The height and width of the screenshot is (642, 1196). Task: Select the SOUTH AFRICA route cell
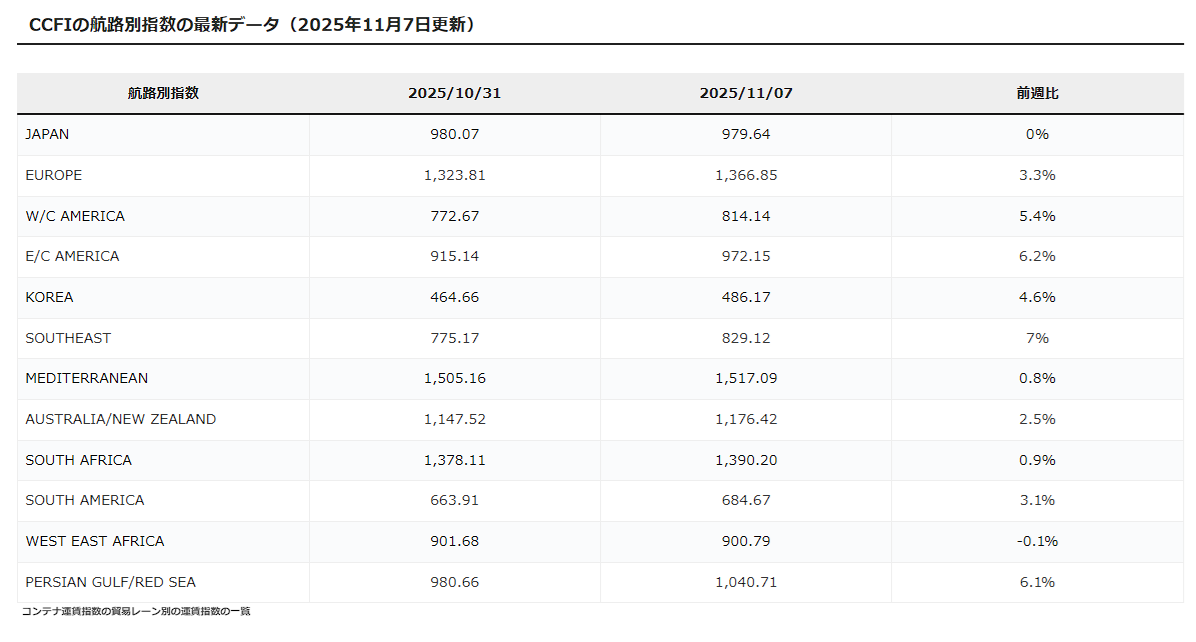(x=79, y=460)
